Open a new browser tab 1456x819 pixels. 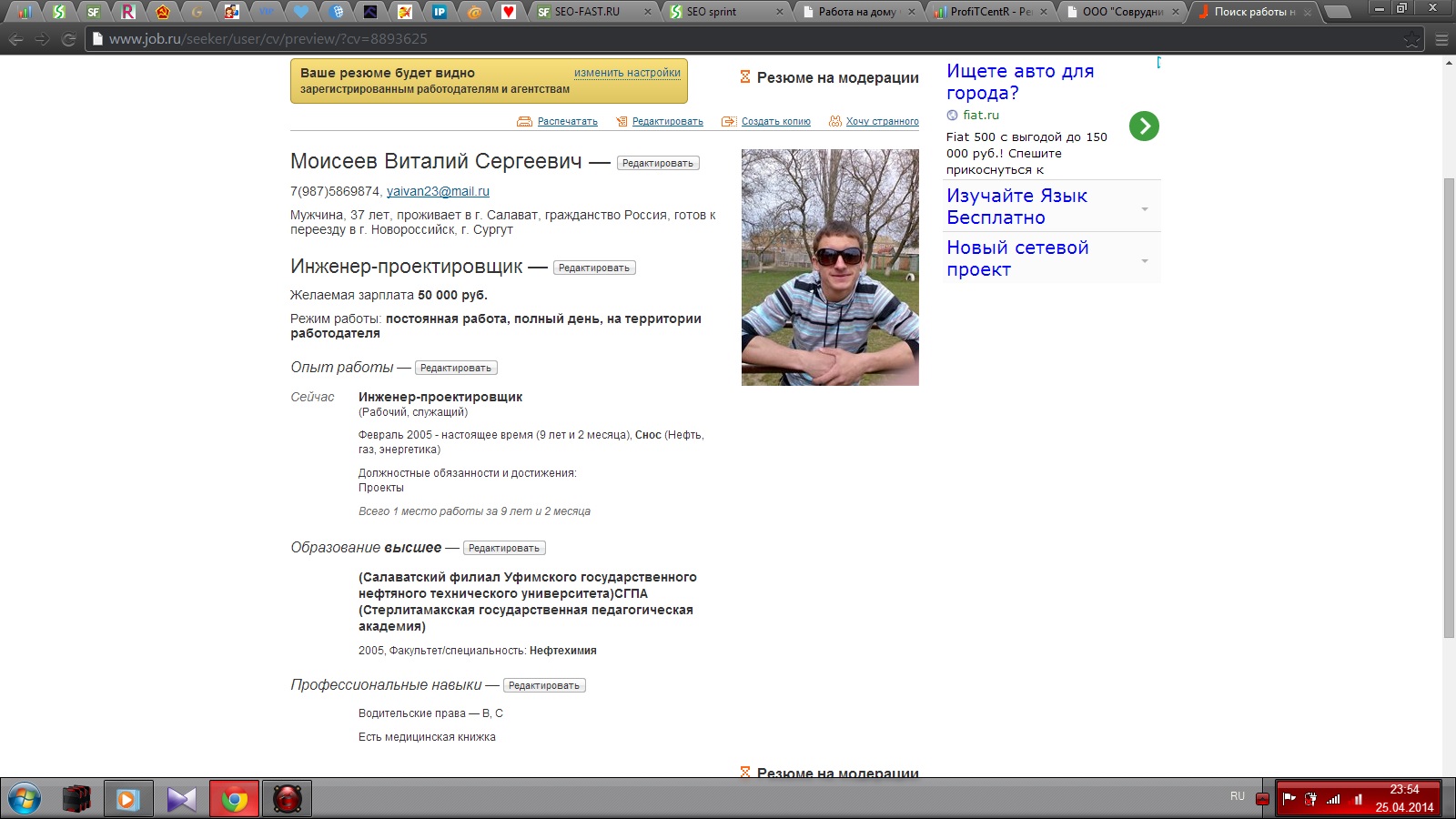pos(1336,12)
